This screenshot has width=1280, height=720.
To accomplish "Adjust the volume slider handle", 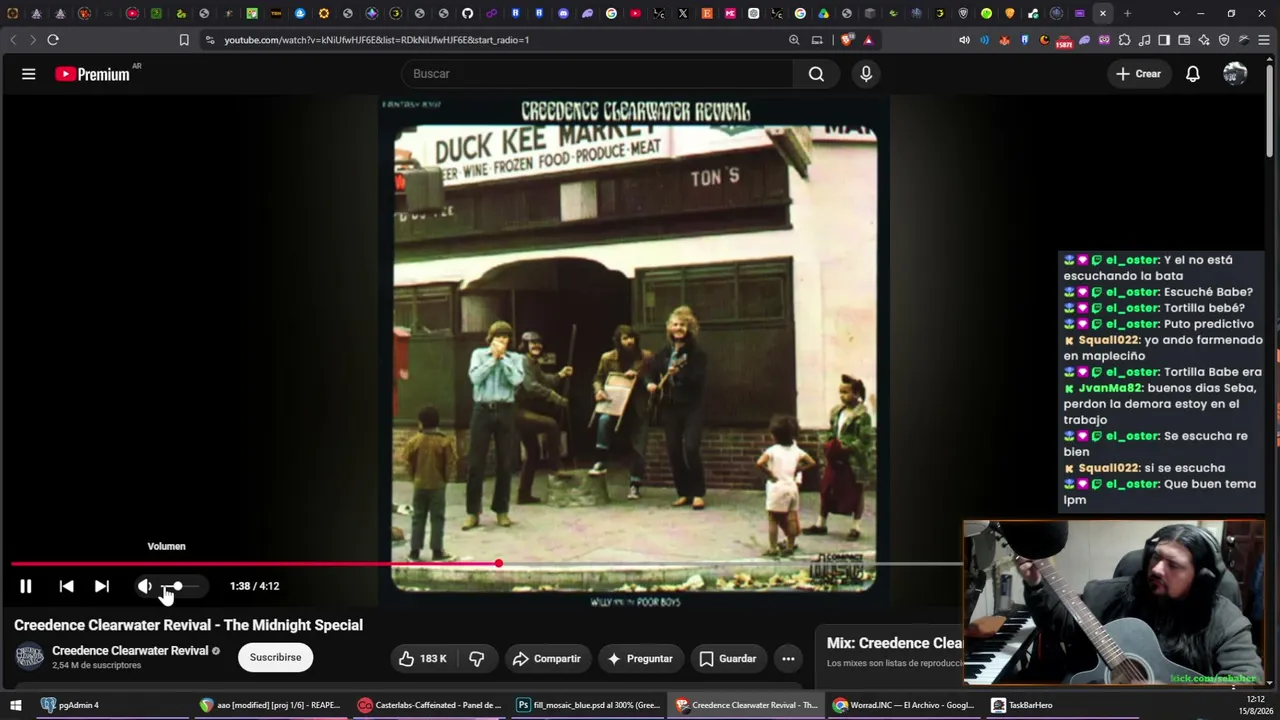I will 178,586.
